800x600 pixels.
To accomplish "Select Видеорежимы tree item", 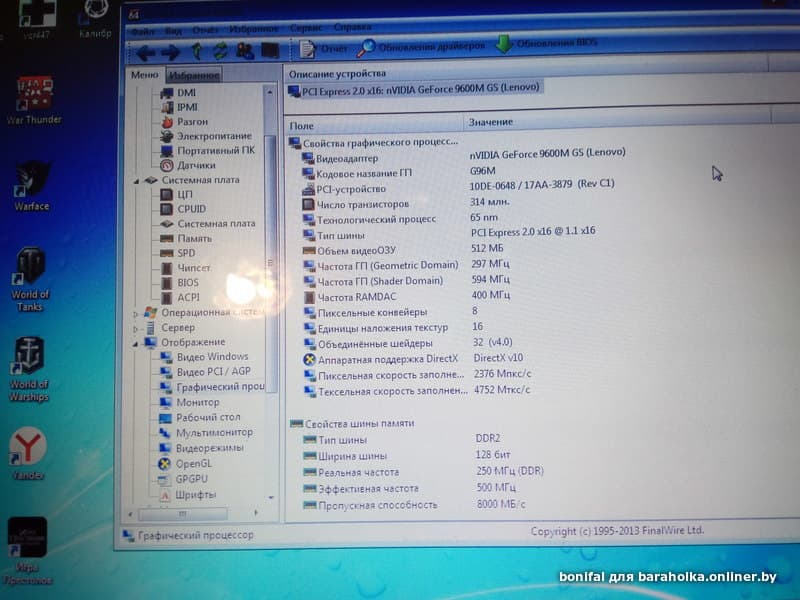I will (201, 448).
